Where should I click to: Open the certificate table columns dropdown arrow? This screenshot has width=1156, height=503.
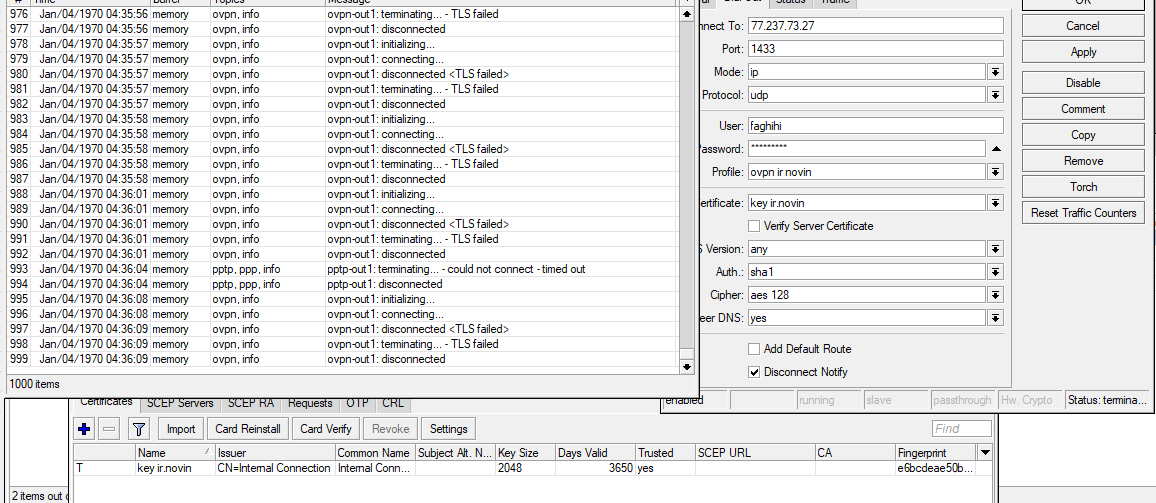coord(985,453)
